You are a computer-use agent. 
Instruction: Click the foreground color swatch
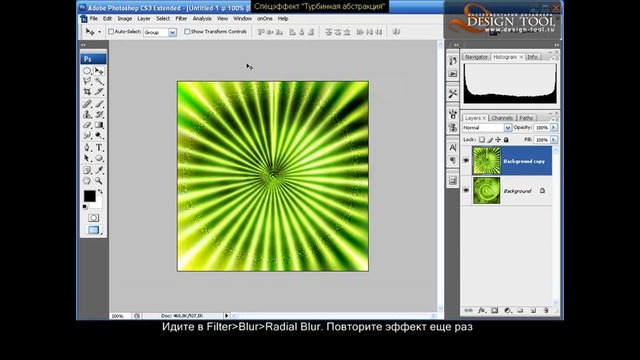[x=89, y=196]
